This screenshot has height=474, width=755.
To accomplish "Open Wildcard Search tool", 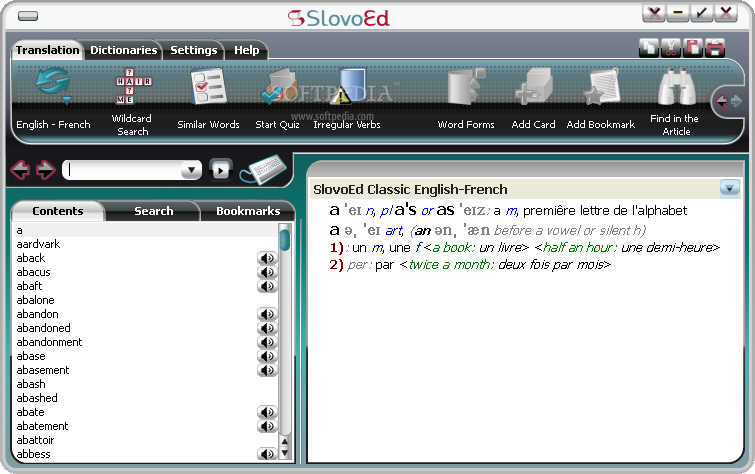I will [133, 86].
